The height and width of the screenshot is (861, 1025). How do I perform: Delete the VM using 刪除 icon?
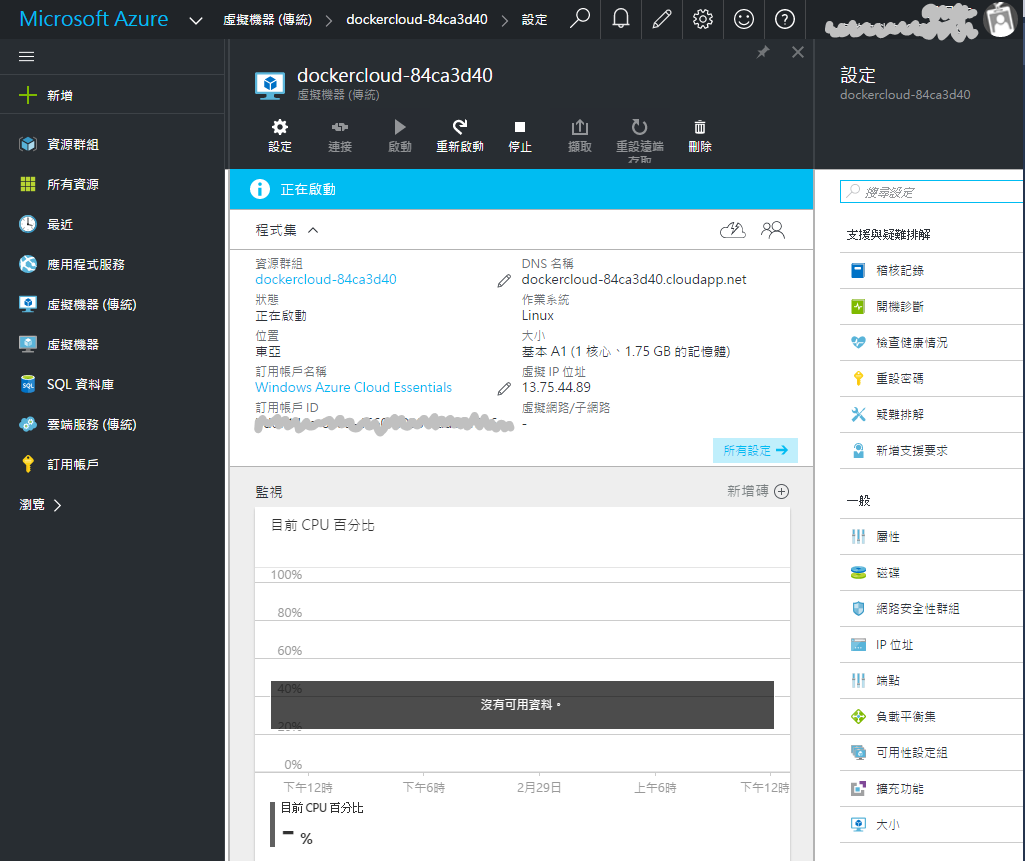[x=700, y=136]
